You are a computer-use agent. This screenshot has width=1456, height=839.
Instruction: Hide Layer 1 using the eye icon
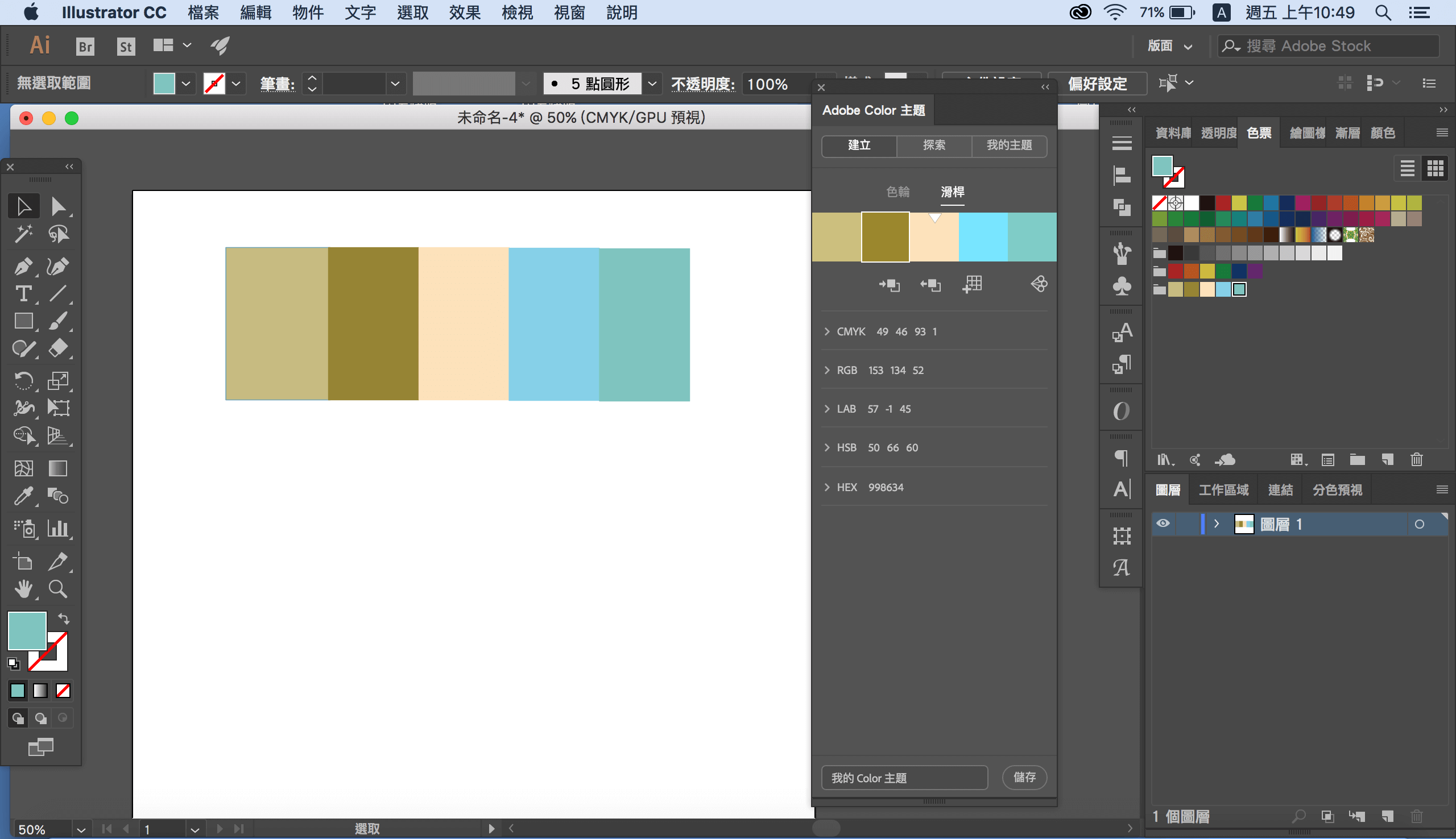tap(1163, 524)
